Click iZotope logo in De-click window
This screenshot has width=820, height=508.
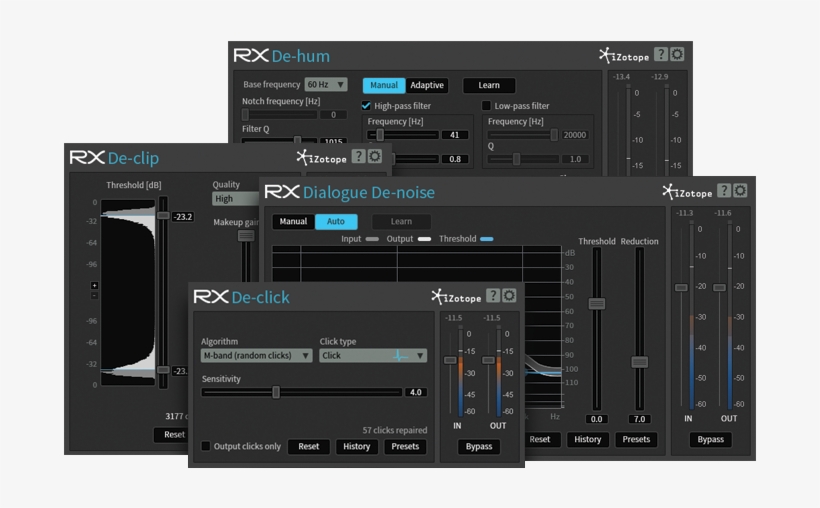[456, 297]
